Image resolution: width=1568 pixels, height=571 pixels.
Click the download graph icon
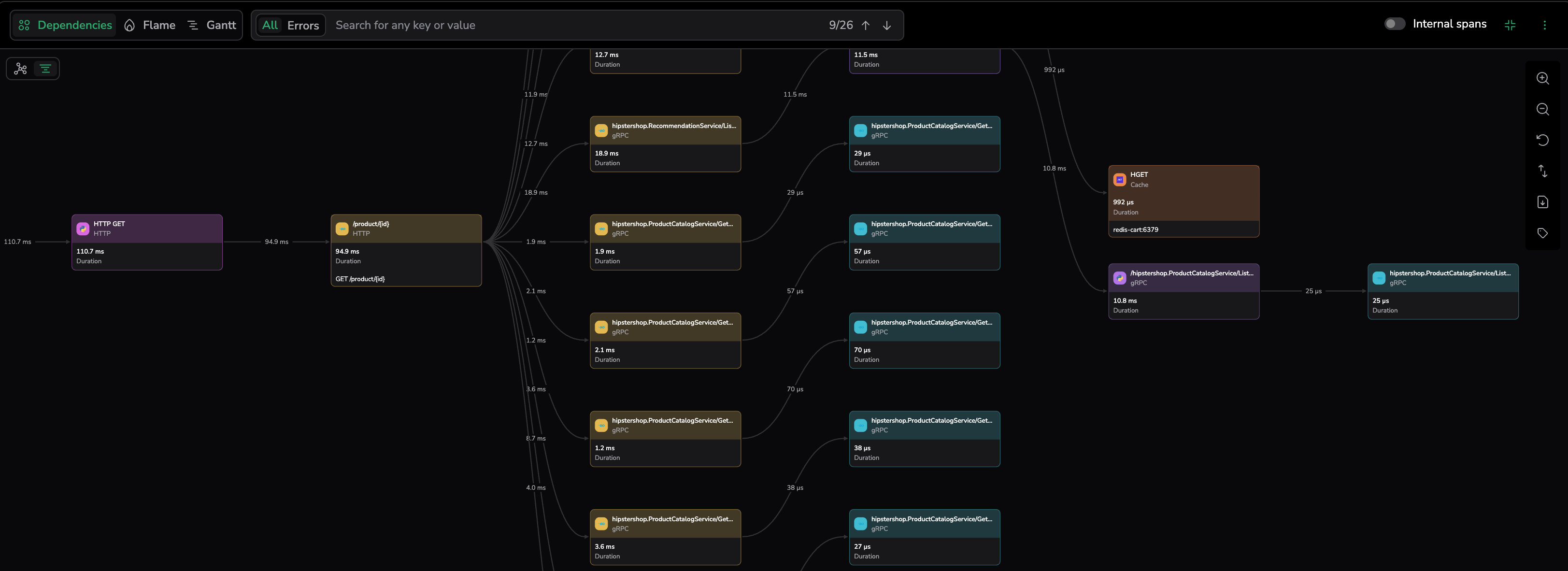click(1542, 202)
